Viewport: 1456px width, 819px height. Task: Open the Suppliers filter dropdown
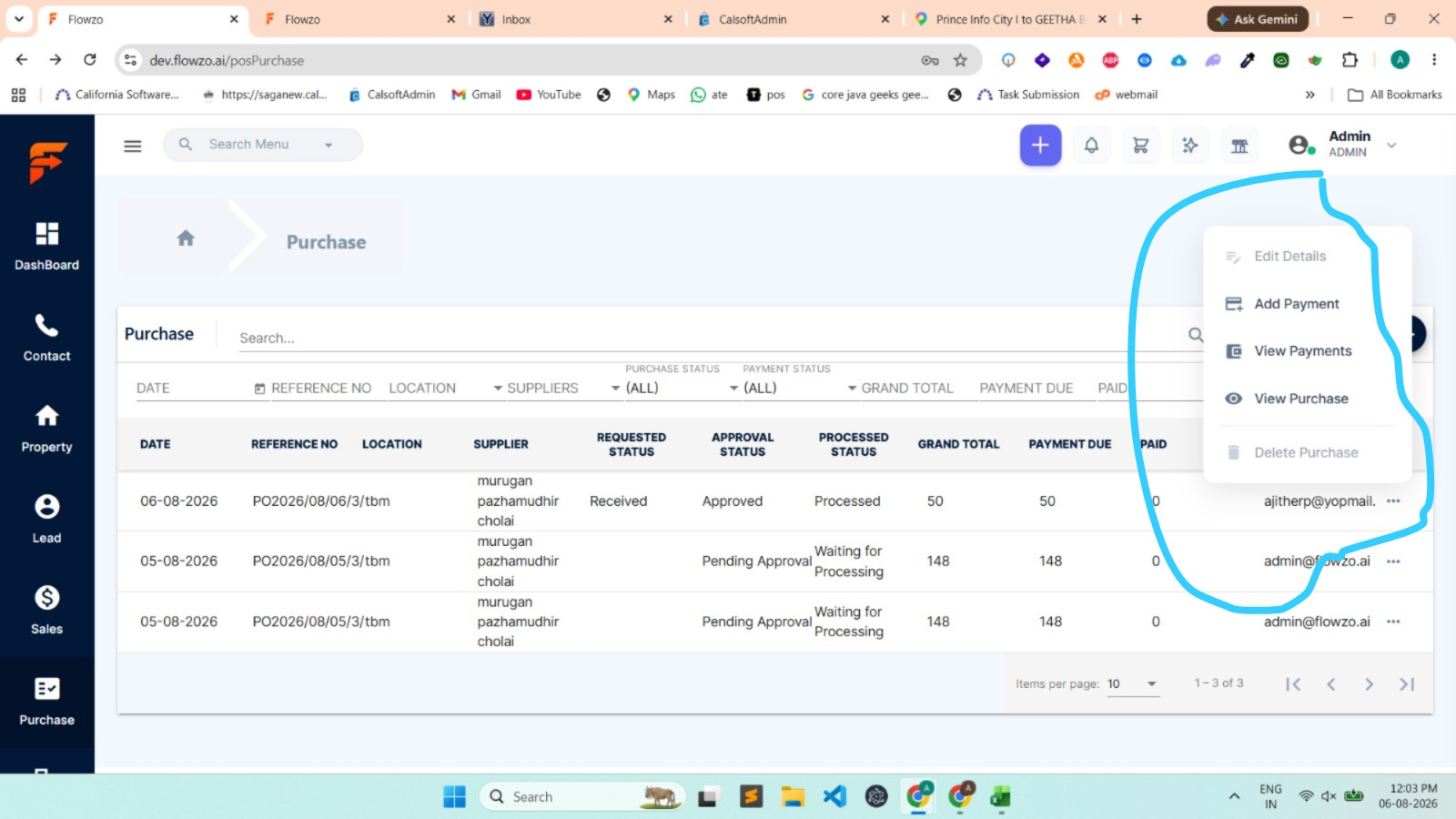(x=615, y=389)
